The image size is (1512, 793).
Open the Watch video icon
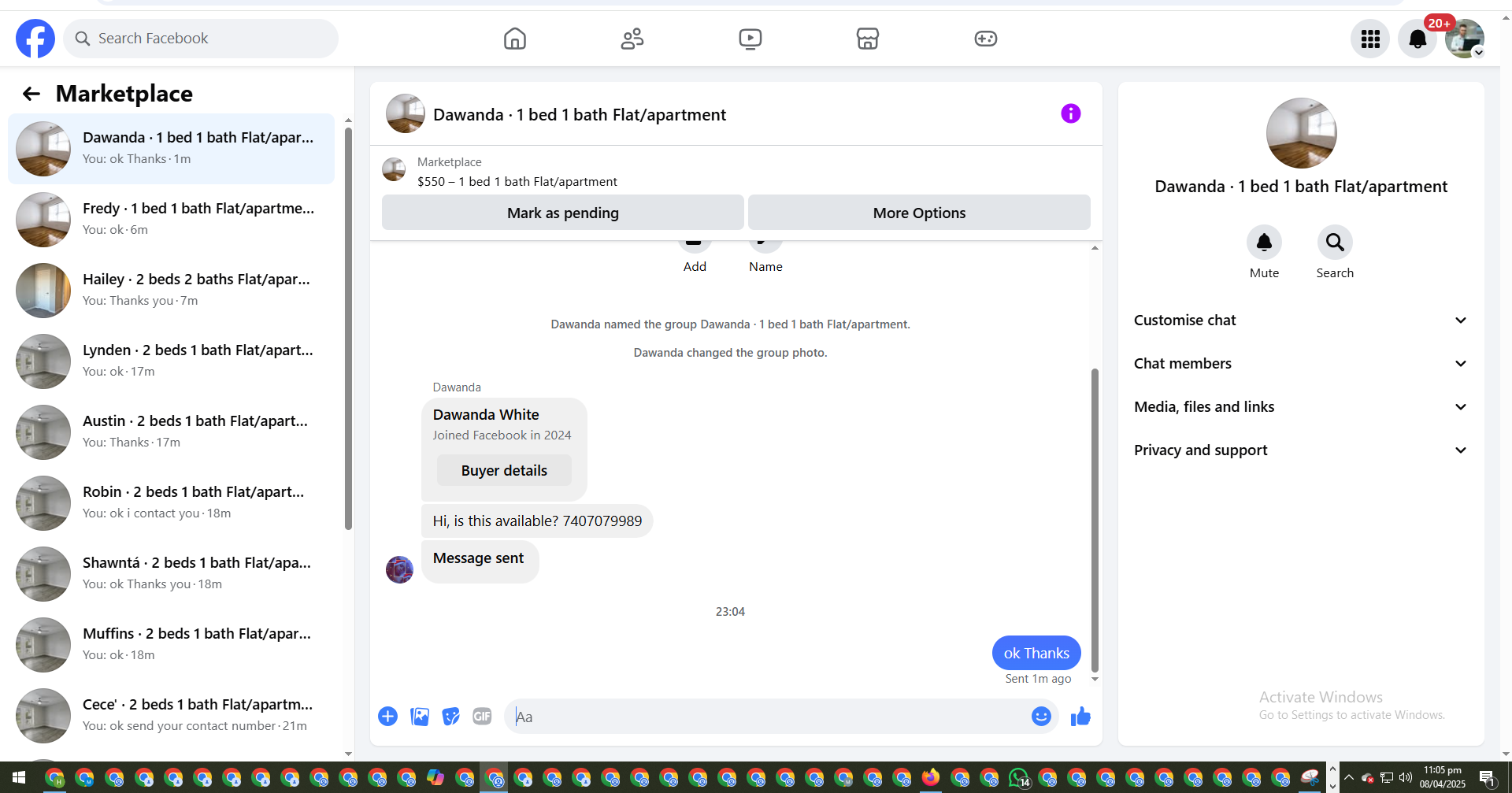point(750,39)
